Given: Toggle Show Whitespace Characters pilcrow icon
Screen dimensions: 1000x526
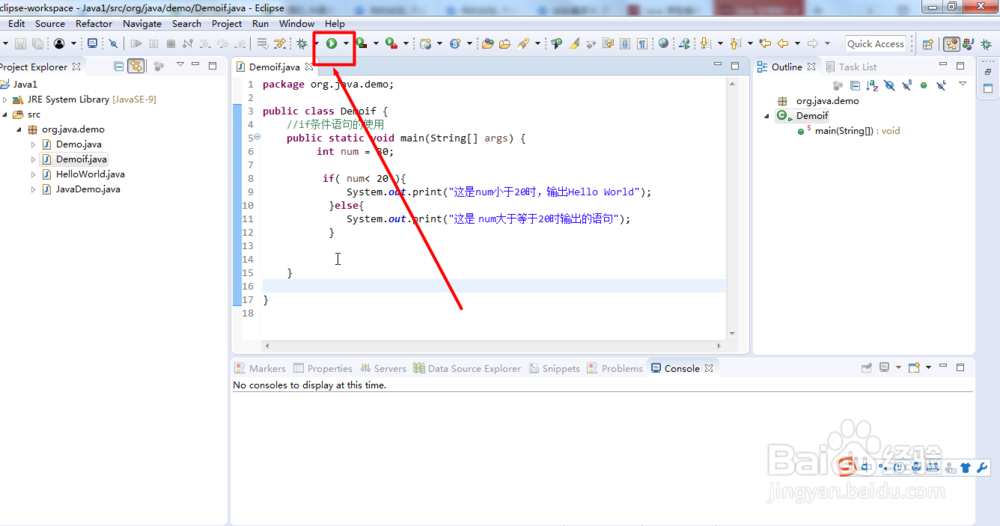Looking at the screenshot, I should [642, 43].
